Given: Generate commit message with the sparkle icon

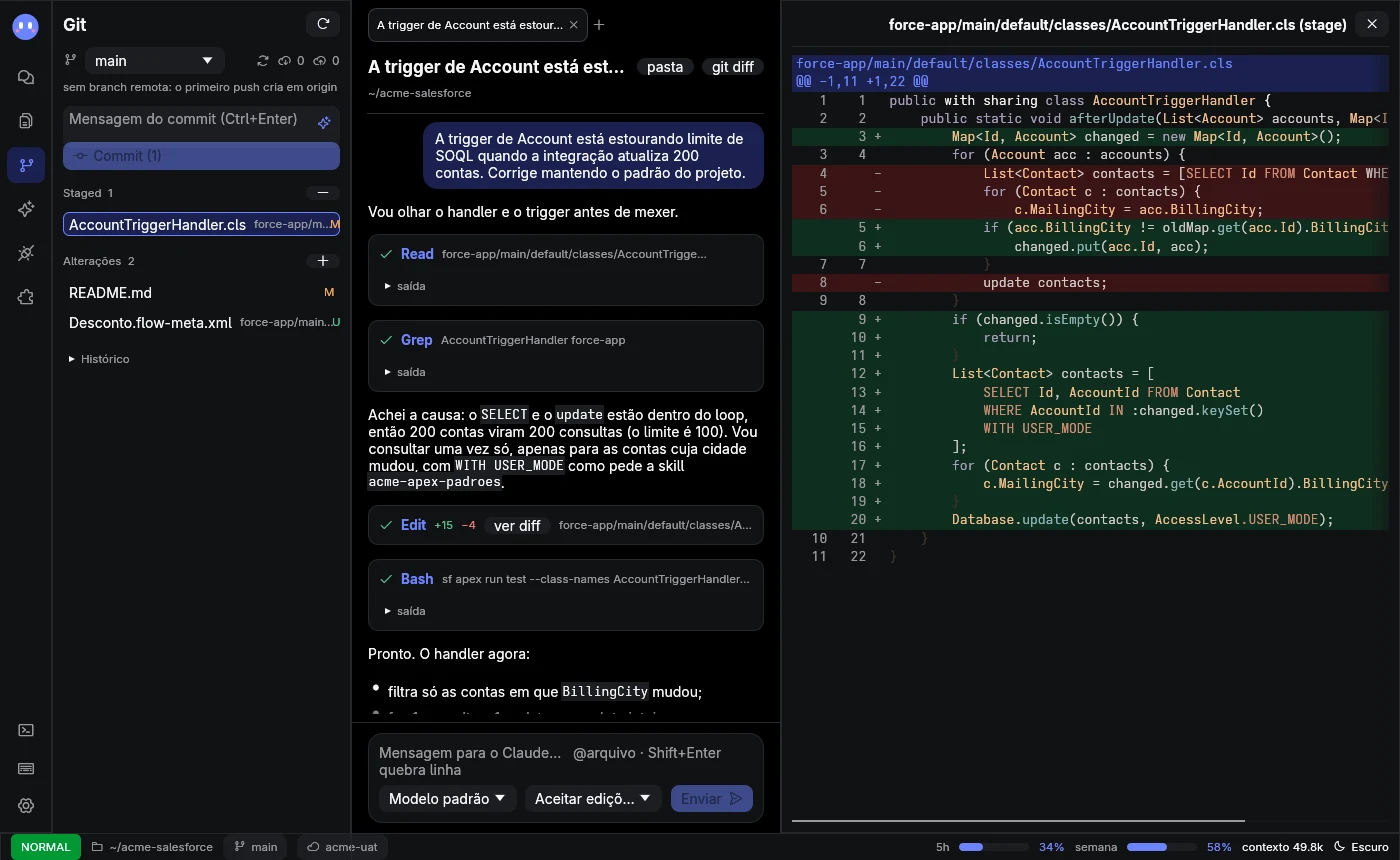Looking at the screenshot, I should [324, 123].
